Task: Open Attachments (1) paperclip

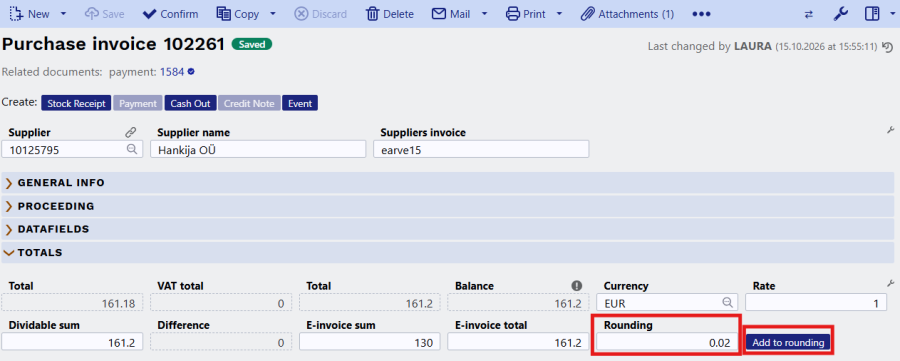Action: [627, 14]
